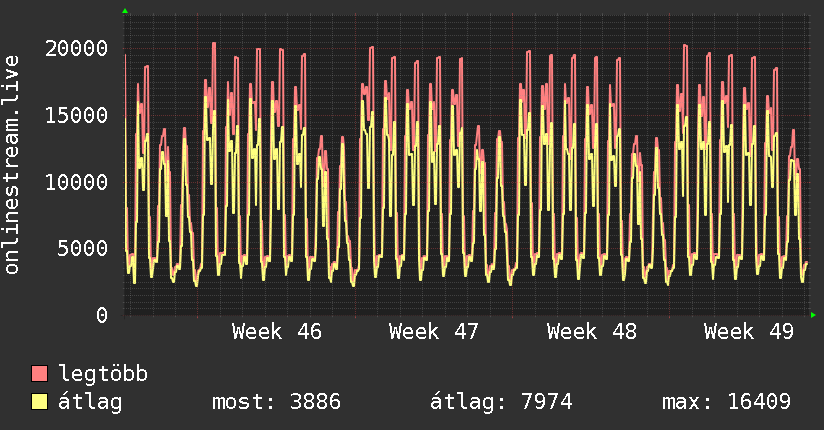Select the átlag legend label beside yellow swatch
The height and width of the screenshot is (430, 824).
pos(90,403)
